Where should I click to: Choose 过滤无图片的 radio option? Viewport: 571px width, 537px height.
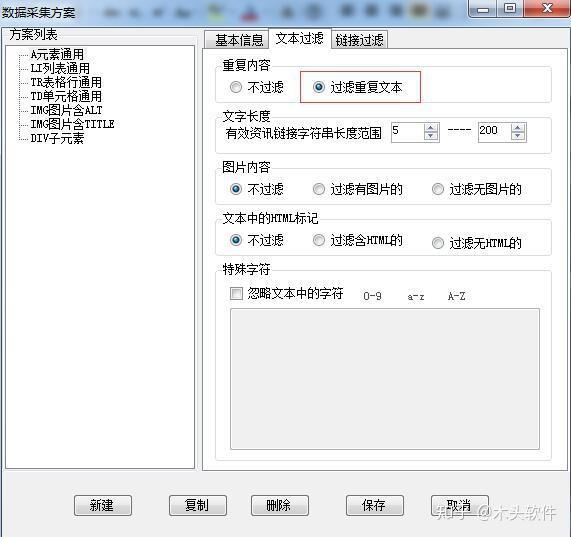[x=476, y=189]
